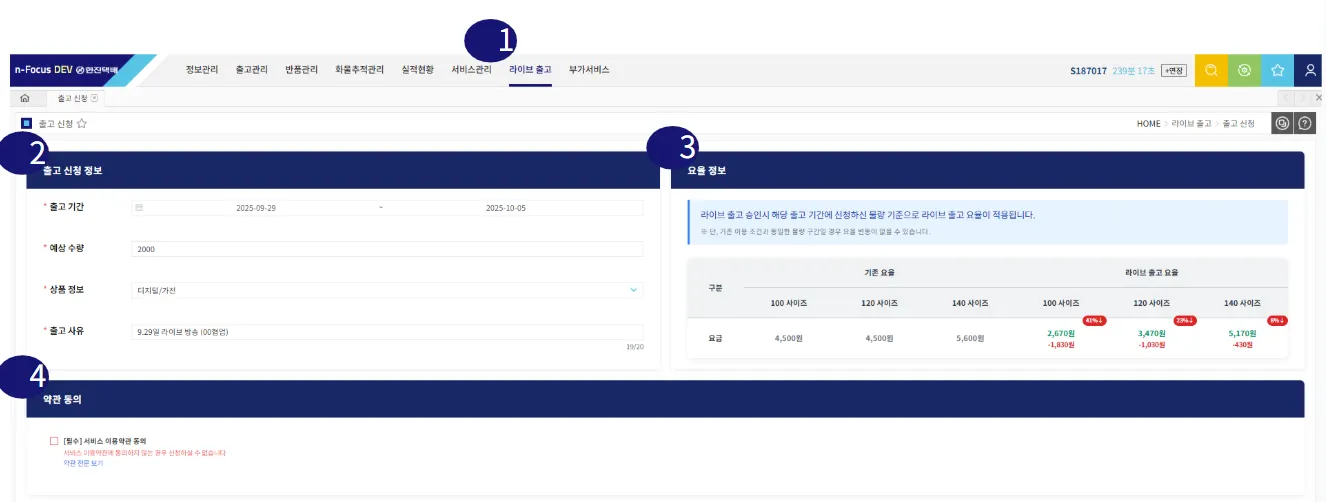
Task: Go to home tab icon
Action: pos(25,98)
